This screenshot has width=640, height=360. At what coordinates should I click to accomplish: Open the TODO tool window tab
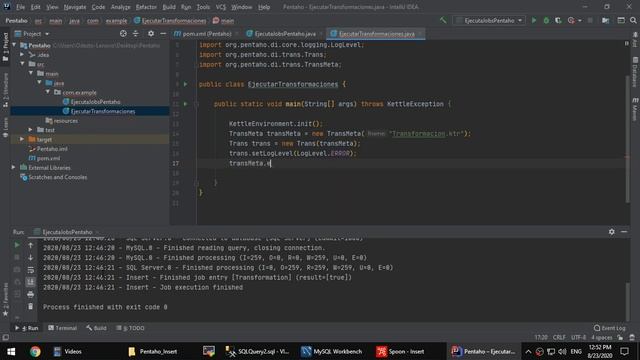(130, 328)
